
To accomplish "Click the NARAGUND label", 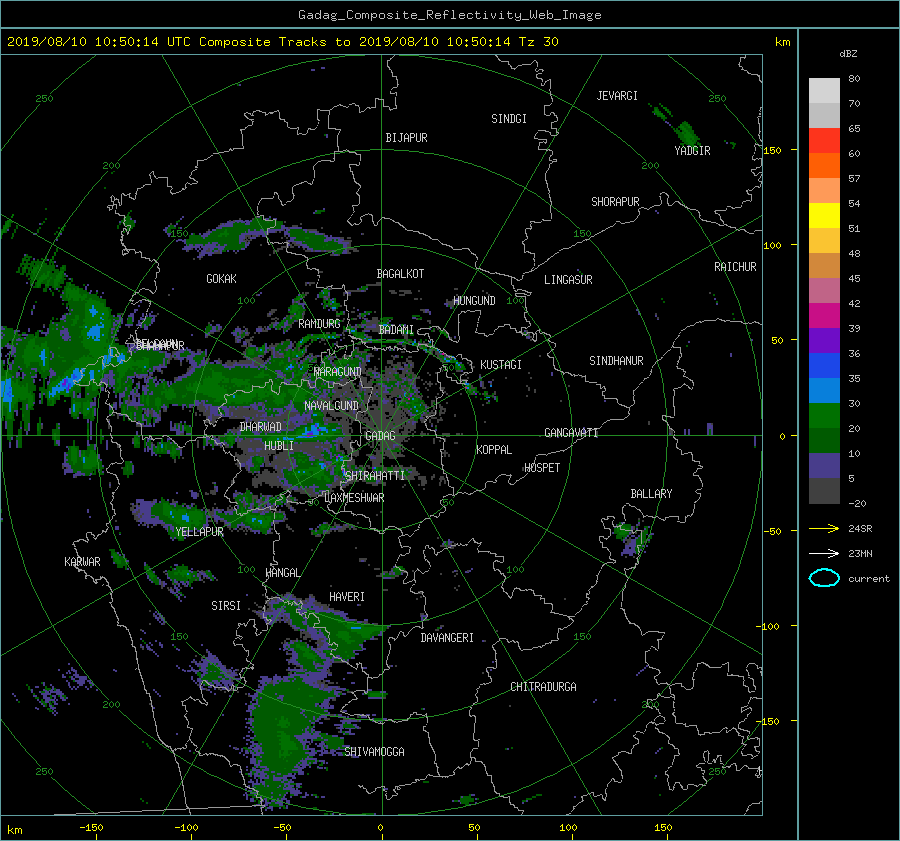I will tap(338, 372).
